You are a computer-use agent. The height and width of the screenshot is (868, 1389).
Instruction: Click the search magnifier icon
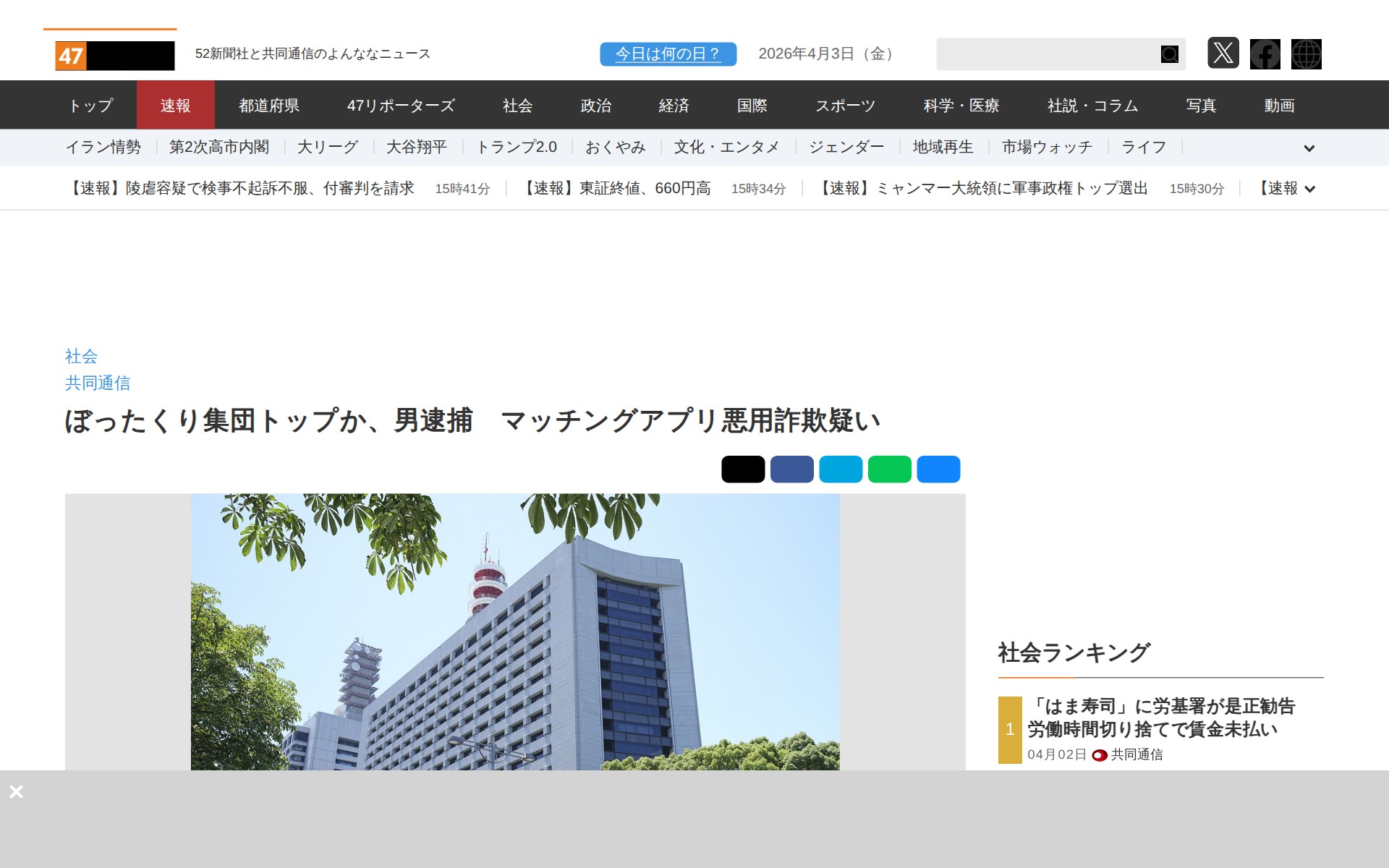click(1169, 54)
